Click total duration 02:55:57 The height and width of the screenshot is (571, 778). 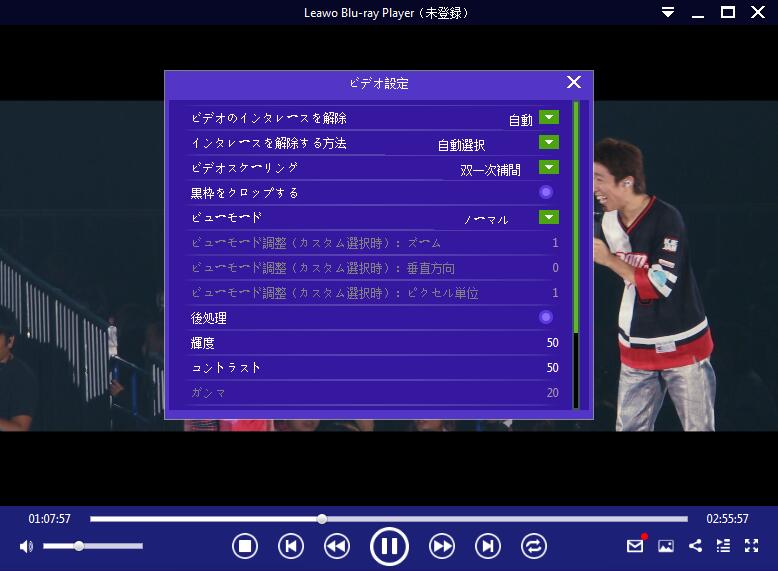click(x=727, y=519)
